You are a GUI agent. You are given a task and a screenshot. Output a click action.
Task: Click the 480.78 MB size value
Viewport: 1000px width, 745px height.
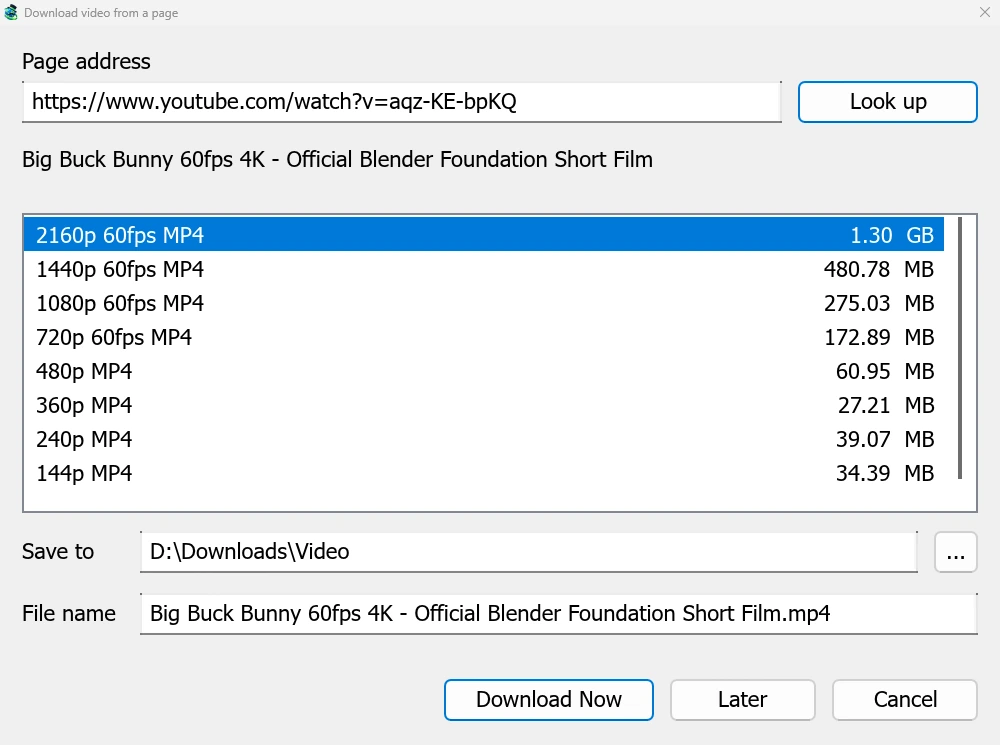point(878,269)
